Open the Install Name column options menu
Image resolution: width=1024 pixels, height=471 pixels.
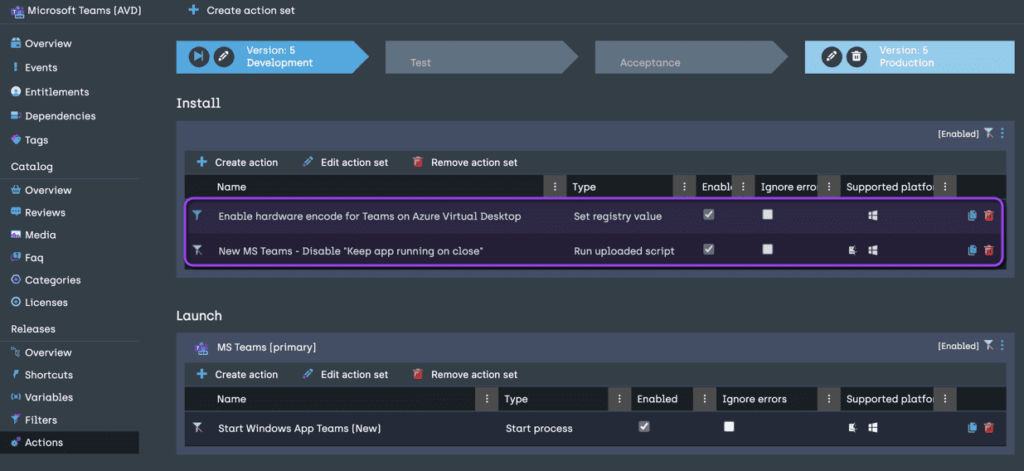pos(555,187)
